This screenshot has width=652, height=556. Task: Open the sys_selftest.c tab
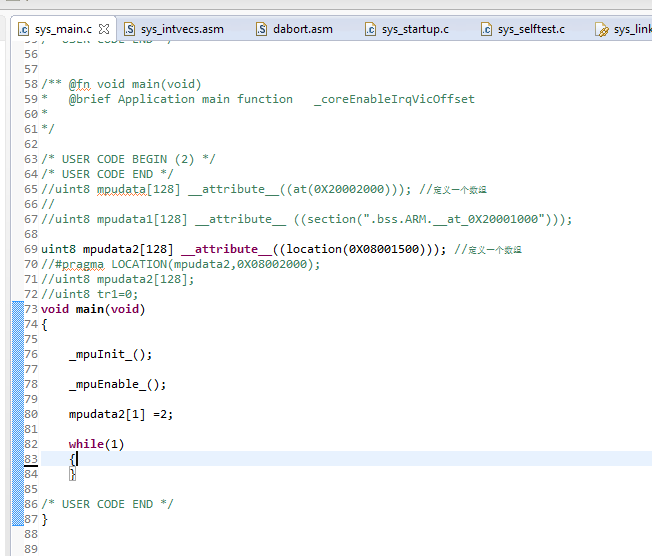click(531, 29)
